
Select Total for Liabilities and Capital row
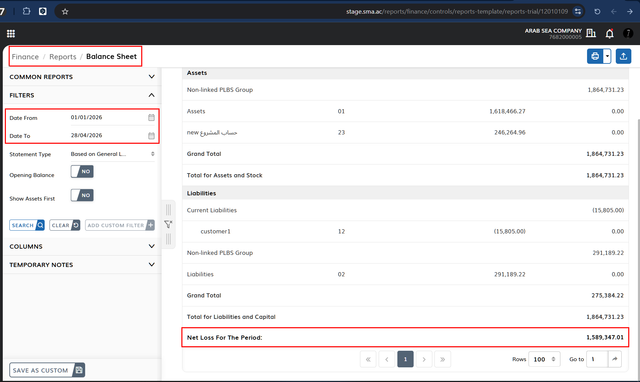(405, 317)
